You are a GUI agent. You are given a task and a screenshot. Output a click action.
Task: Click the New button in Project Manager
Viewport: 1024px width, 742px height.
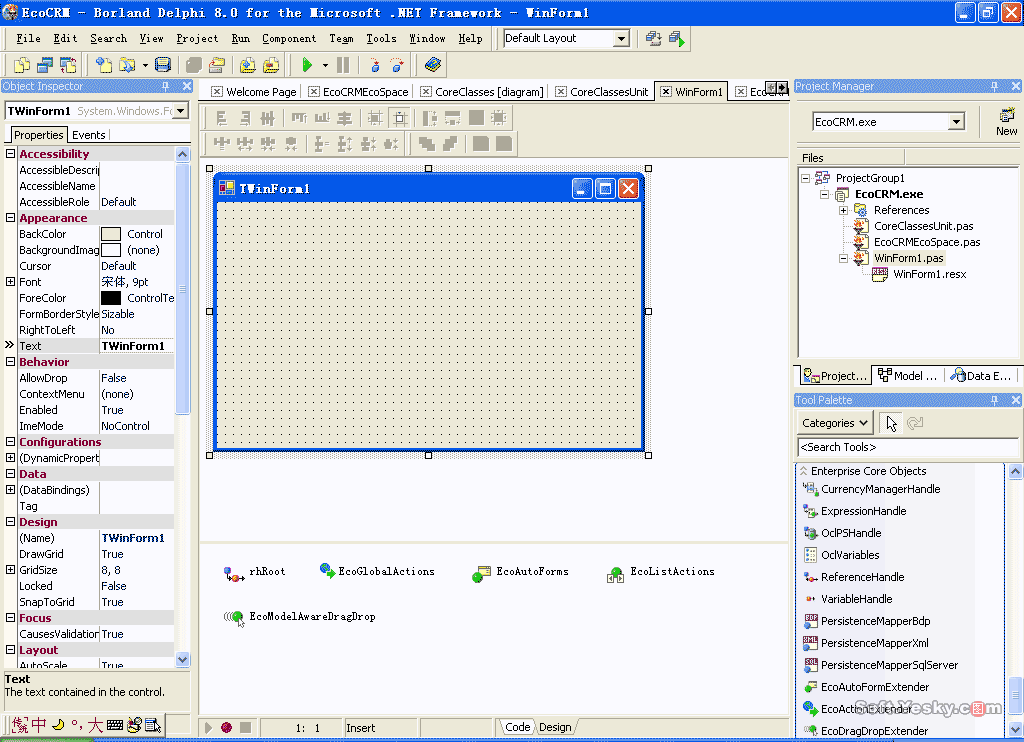click(1006, 122)
